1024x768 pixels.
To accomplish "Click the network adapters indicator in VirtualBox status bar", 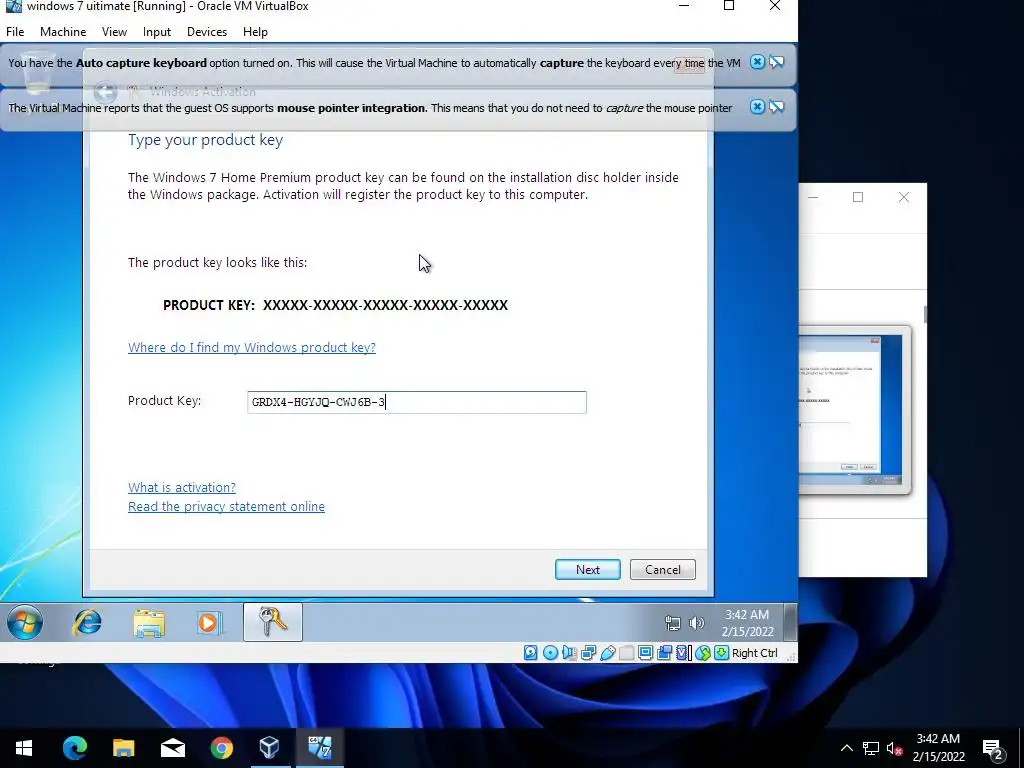I will [x=588, y=652].
